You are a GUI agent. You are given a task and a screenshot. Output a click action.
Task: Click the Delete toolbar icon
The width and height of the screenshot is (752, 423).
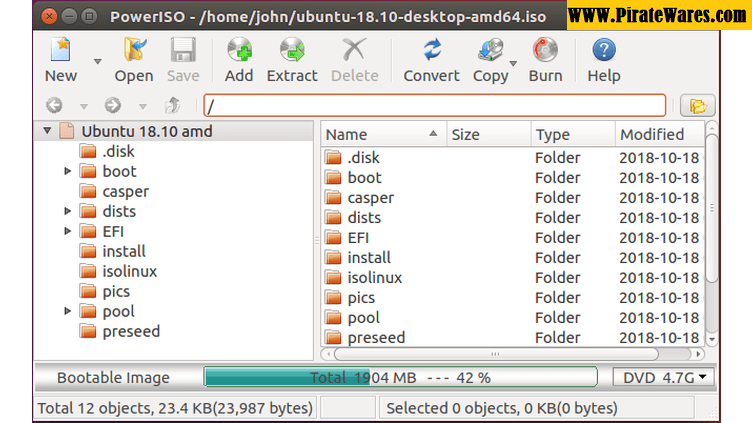[354, 50]
